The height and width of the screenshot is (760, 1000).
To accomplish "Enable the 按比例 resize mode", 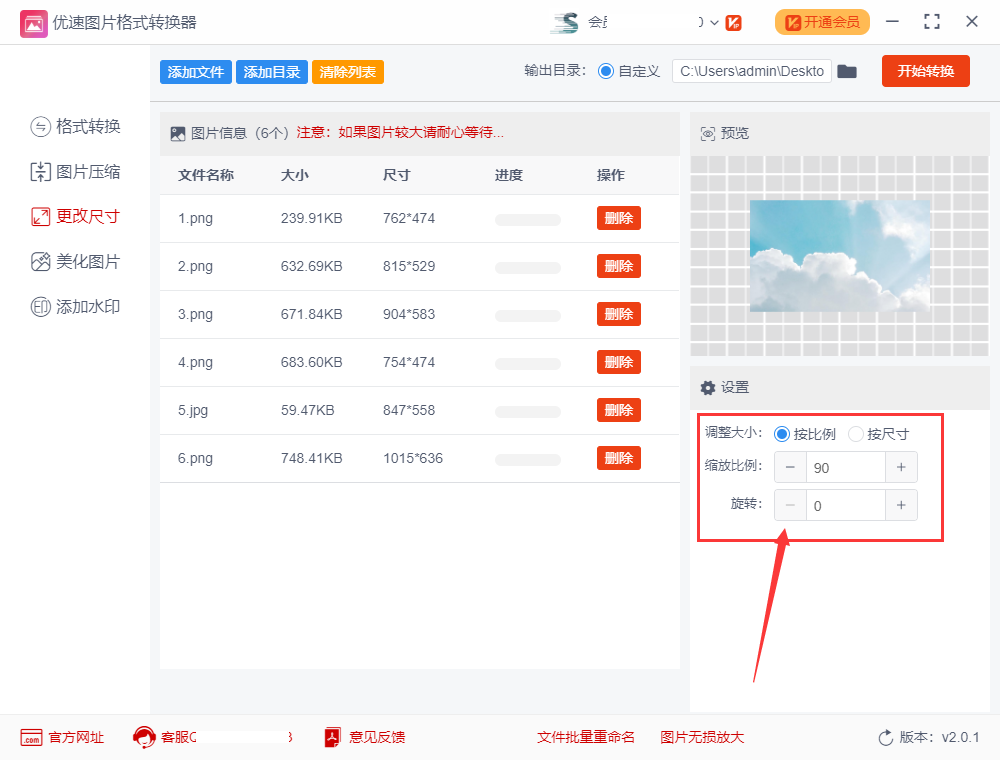I will tap(781, 434).
